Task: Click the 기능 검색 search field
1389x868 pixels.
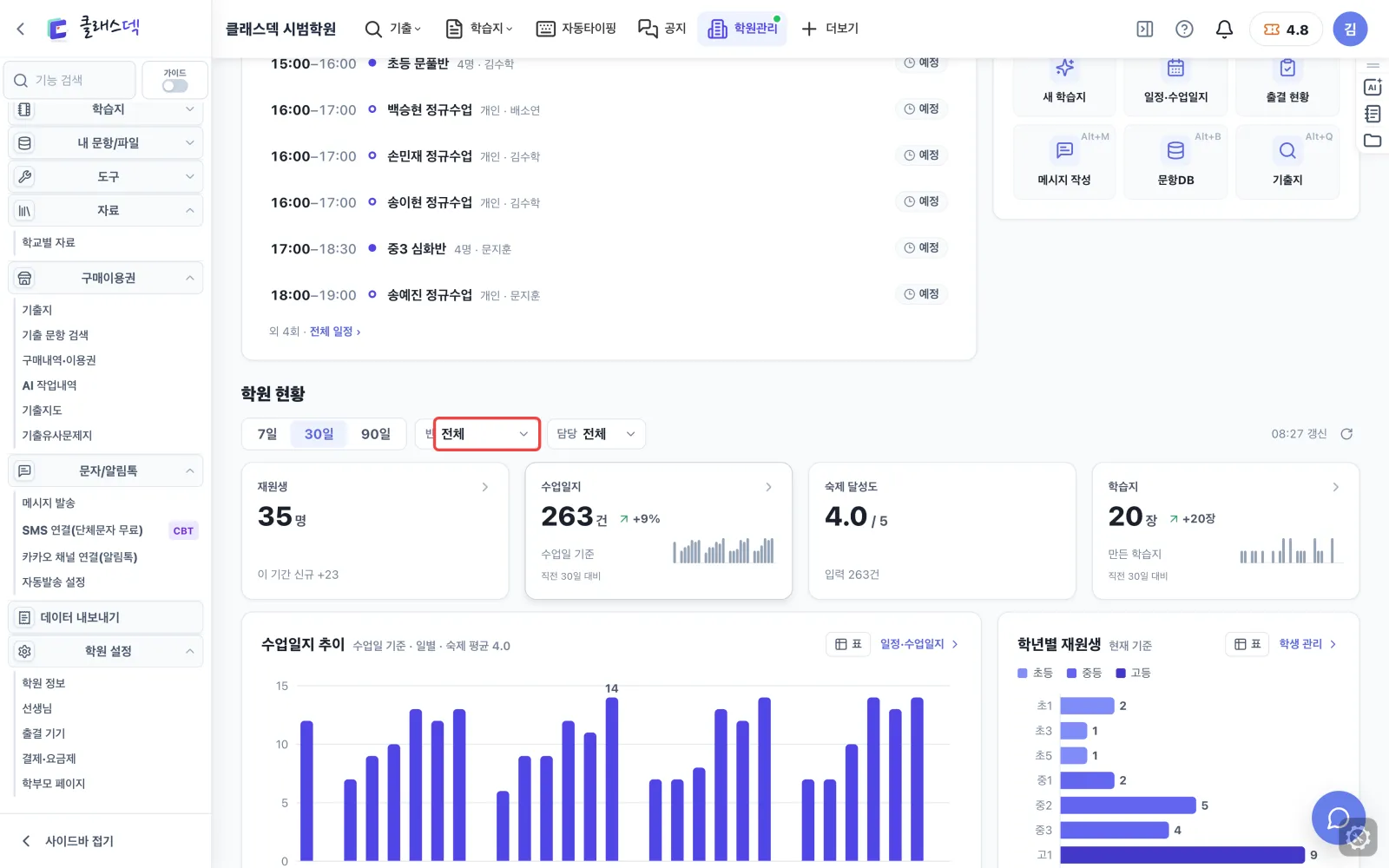Action: pyautogui.click(x=70, y=81)
